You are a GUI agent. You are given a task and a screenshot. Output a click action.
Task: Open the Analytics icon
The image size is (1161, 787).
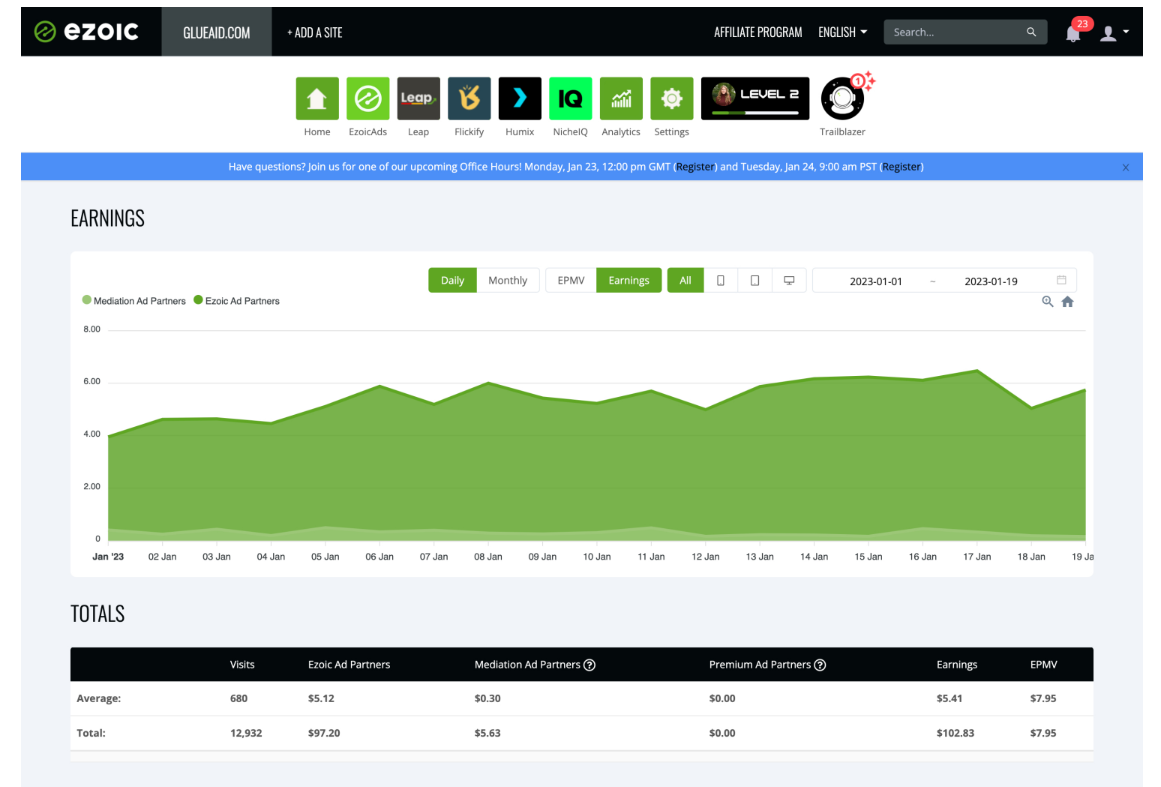pos(621,98)
